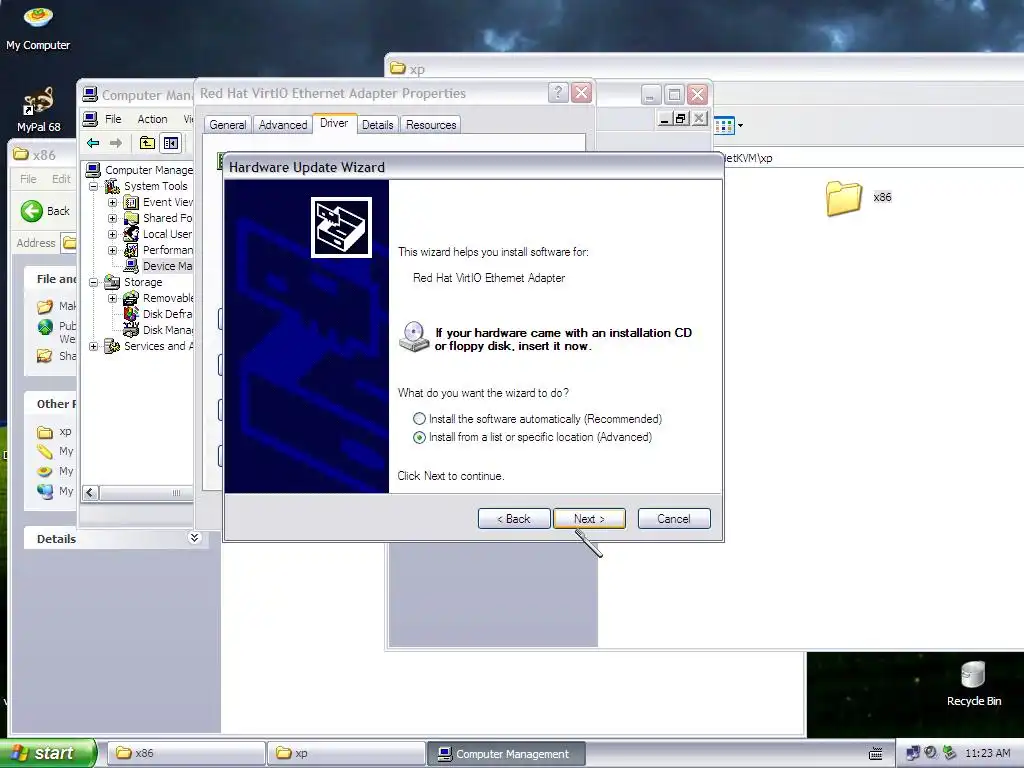Switch to the Advanced tab
Image resolution: width=1024 pixels, height=768 pixels.
tap(283, 125)
